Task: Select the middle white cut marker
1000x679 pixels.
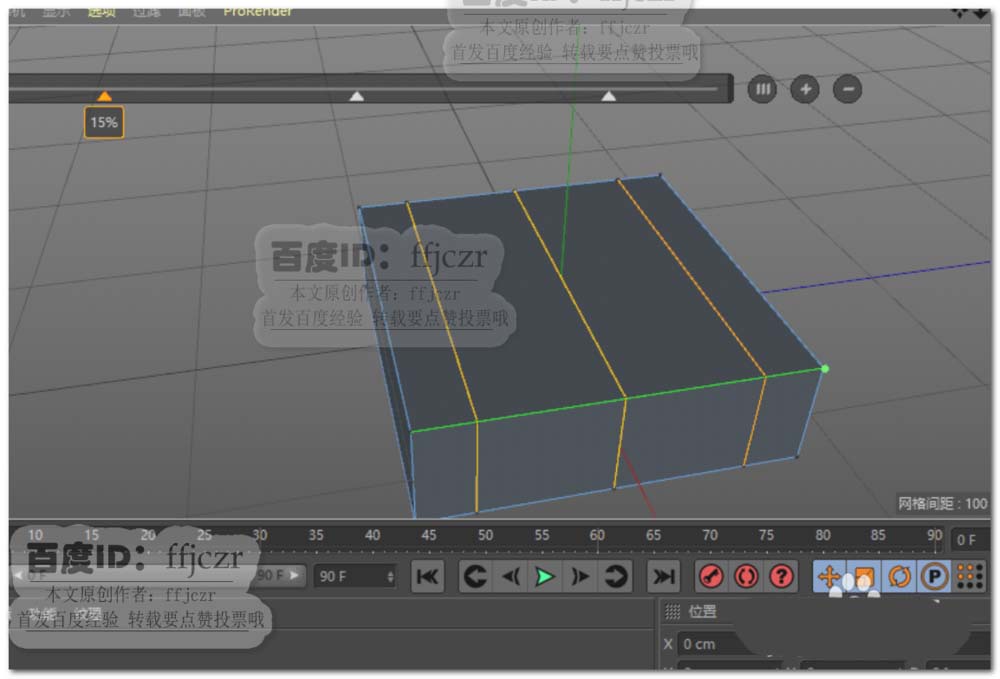Action: click(357, 96)
